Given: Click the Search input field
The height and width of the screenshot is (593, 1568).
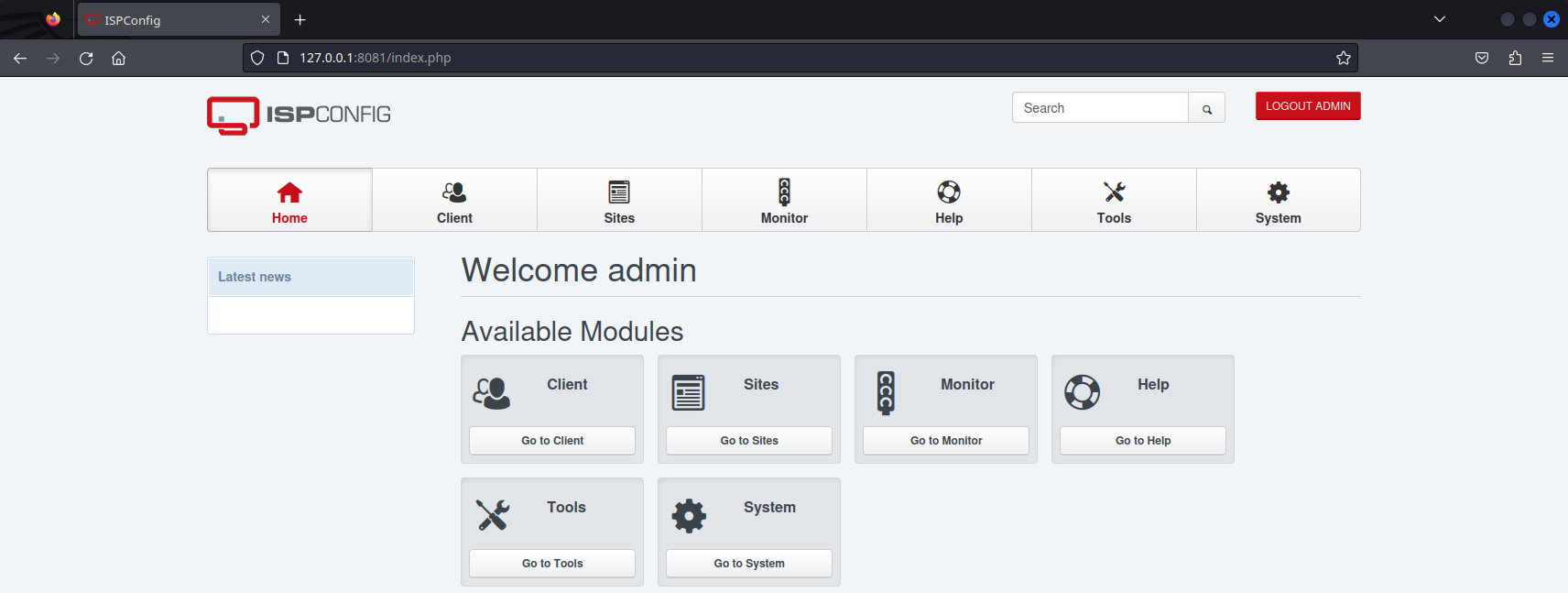Looking at the screenshot, I should point(1100,108).
